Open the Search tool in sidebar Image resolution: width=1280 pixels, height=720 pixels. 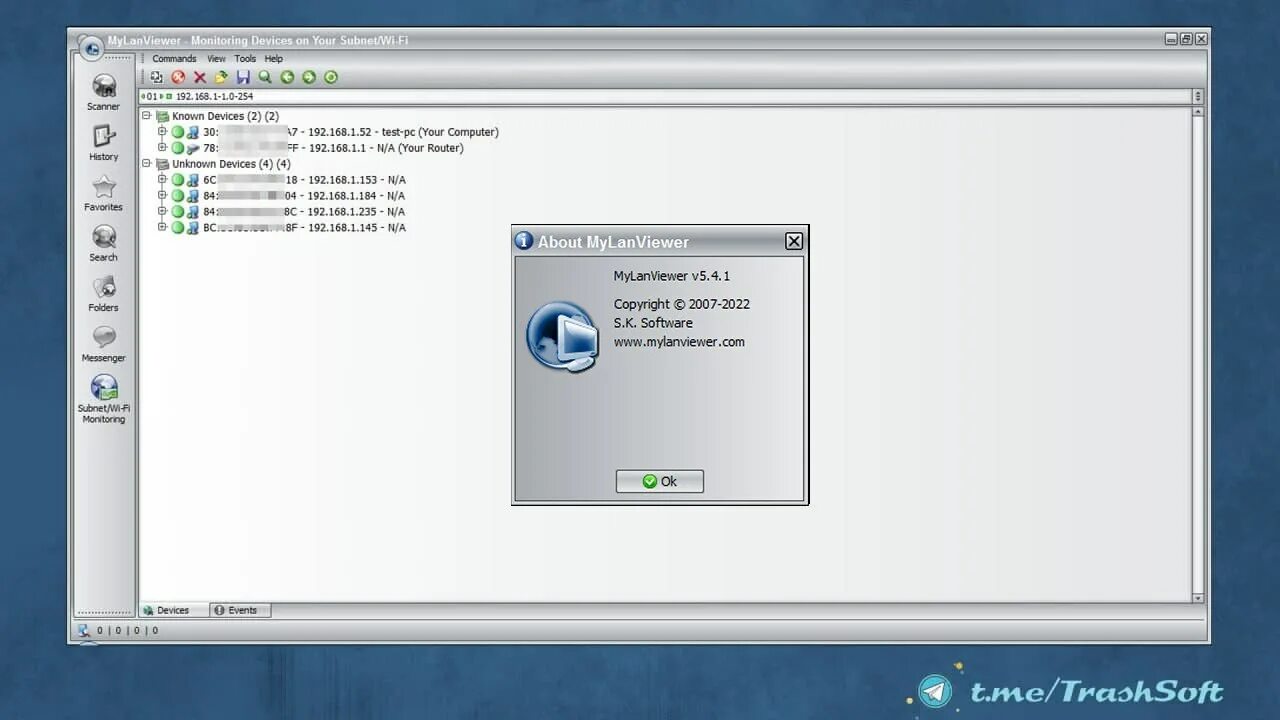tap(104, 243)
